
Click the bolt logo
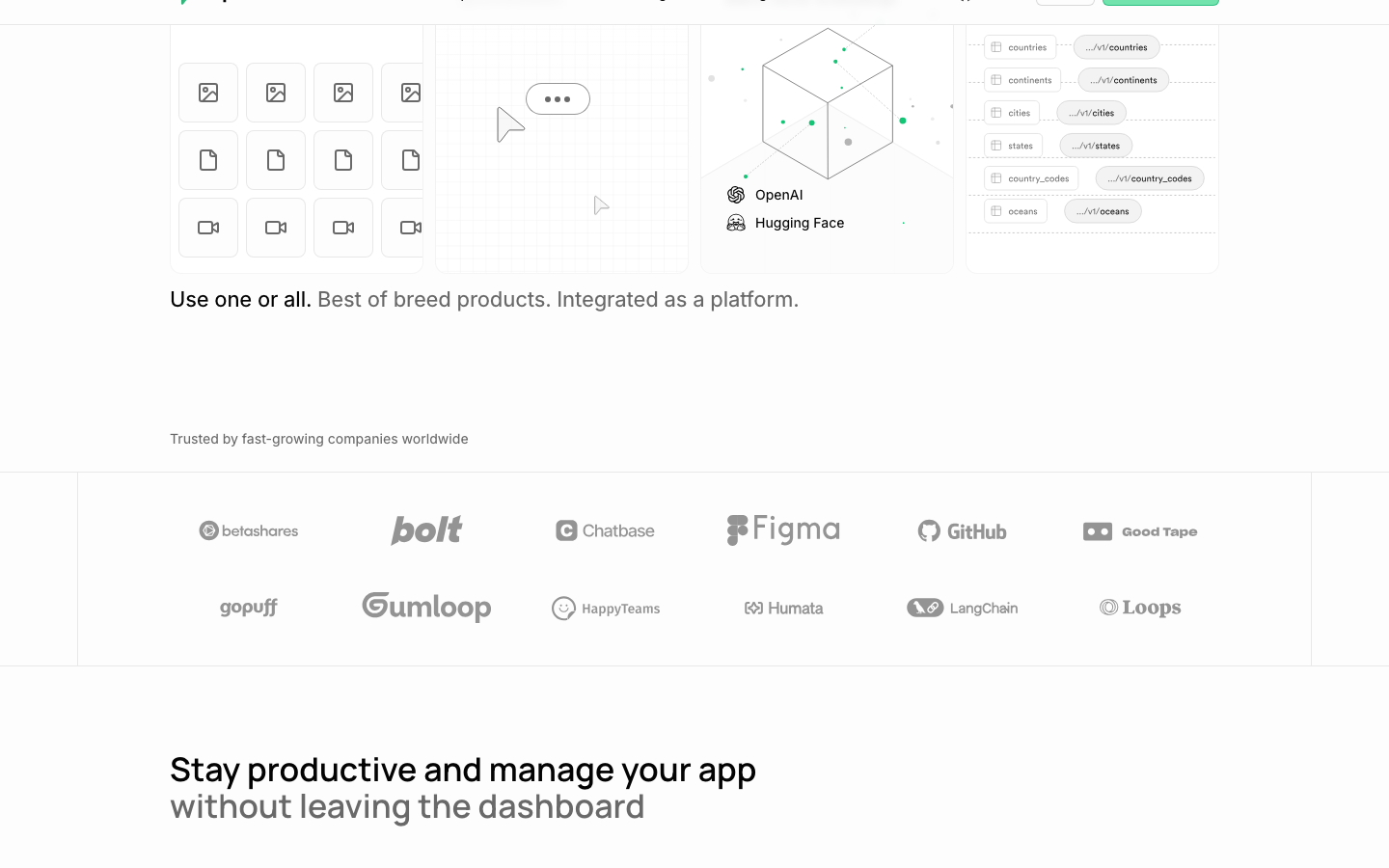(426, 530)
